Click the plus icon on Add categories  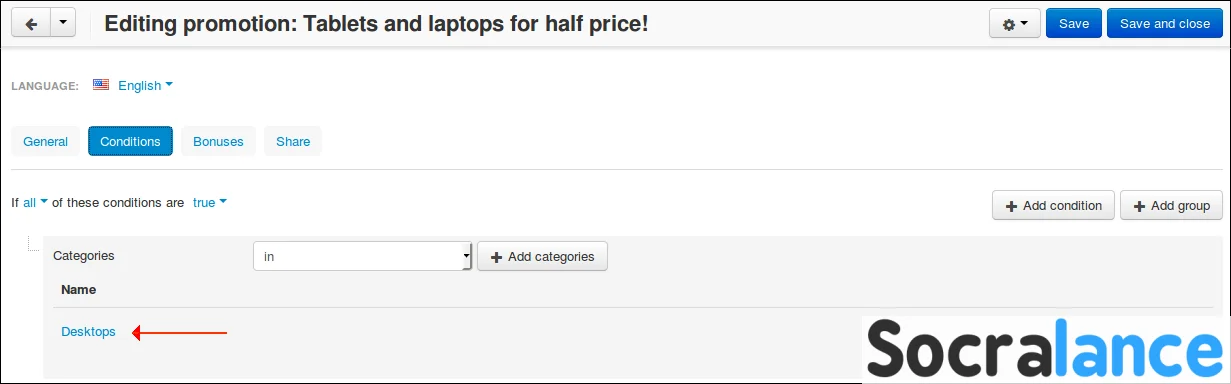point(497,257)
